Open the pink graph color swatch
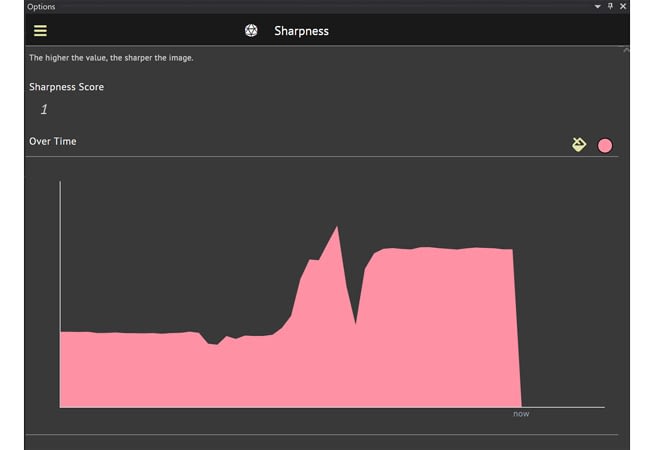 coord(605,146)
